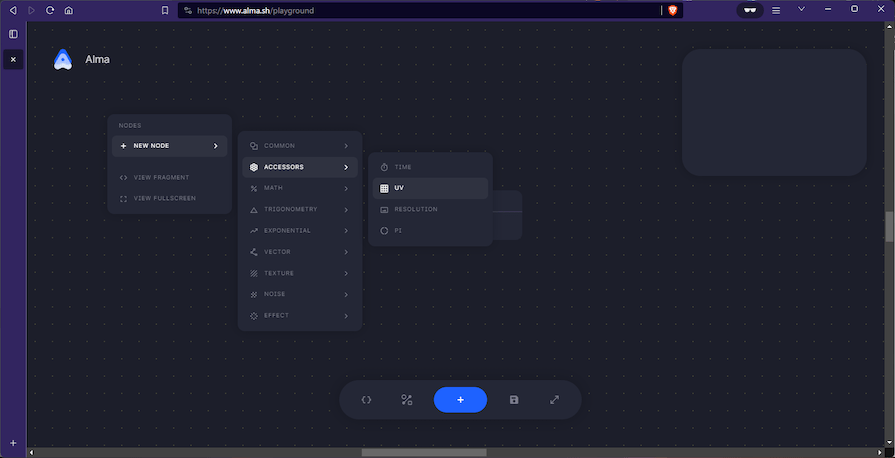
Task: Toggle the browser sidebar panel
Action: [x=13, y=34]
